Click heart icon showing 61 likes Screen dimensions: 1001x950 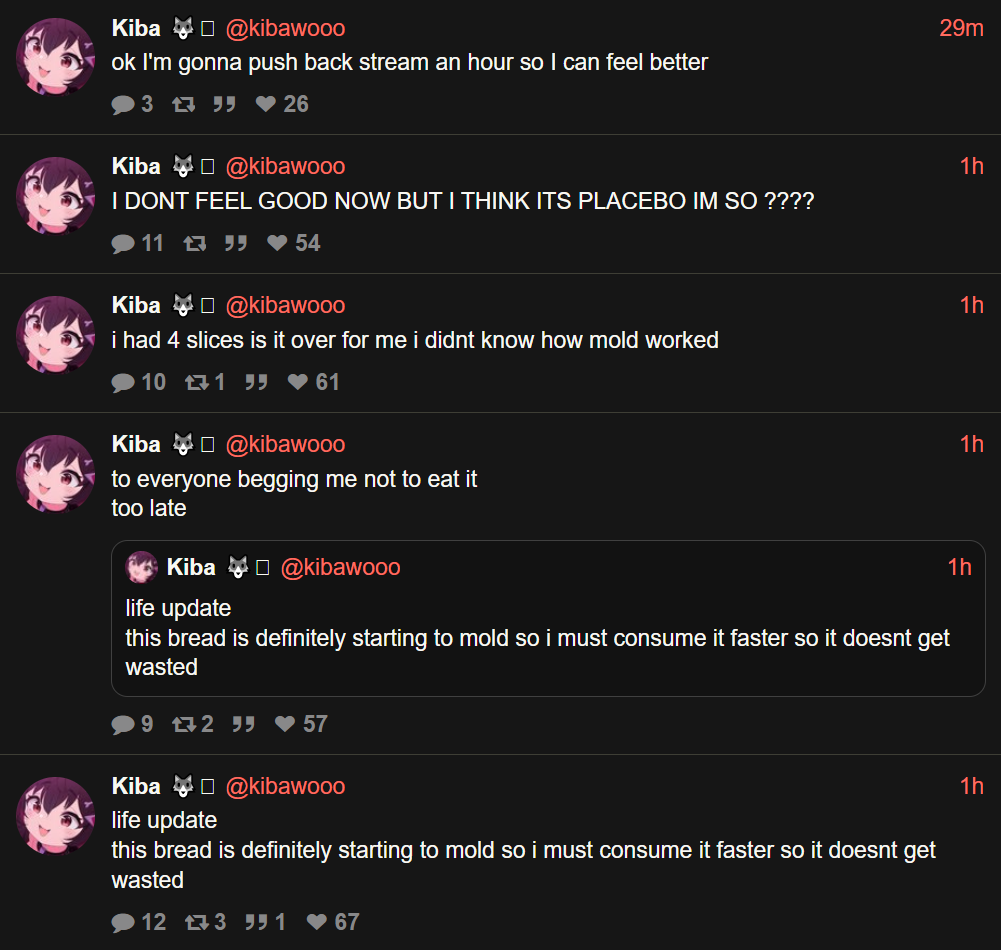point(297,382)
